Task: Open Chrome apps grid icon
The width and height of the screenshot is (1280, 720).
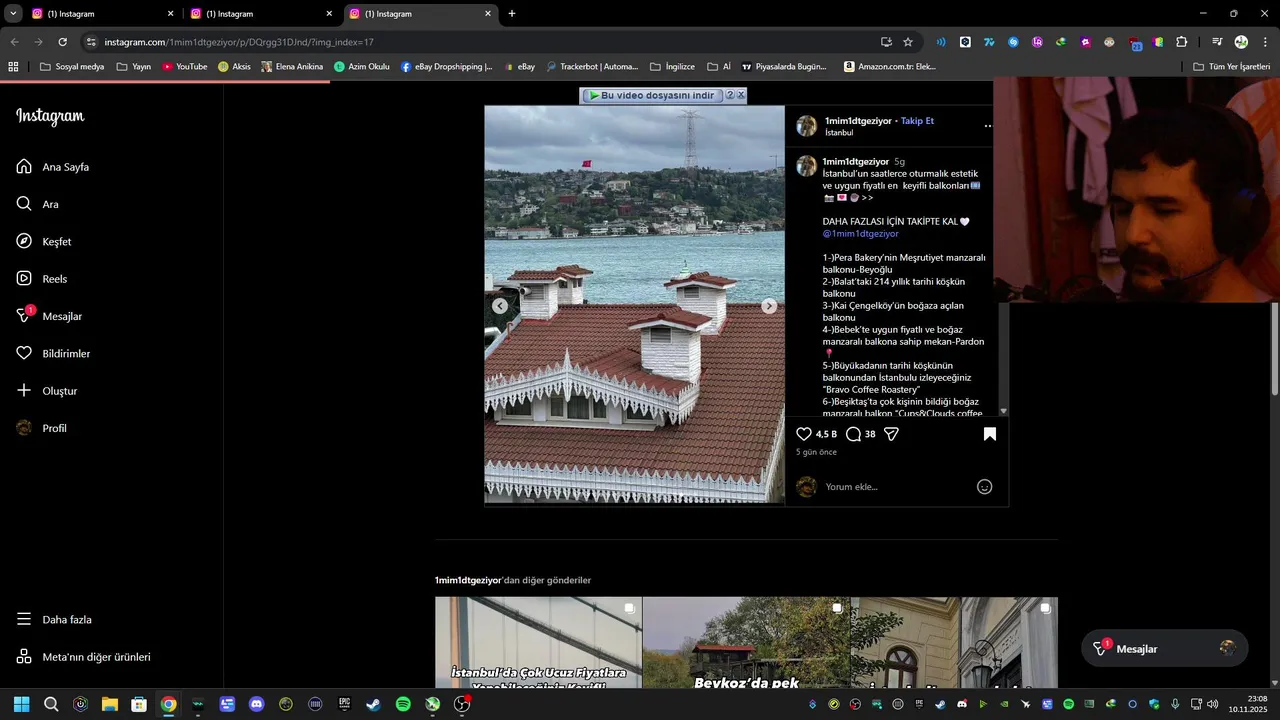Action: coord(13,67)
